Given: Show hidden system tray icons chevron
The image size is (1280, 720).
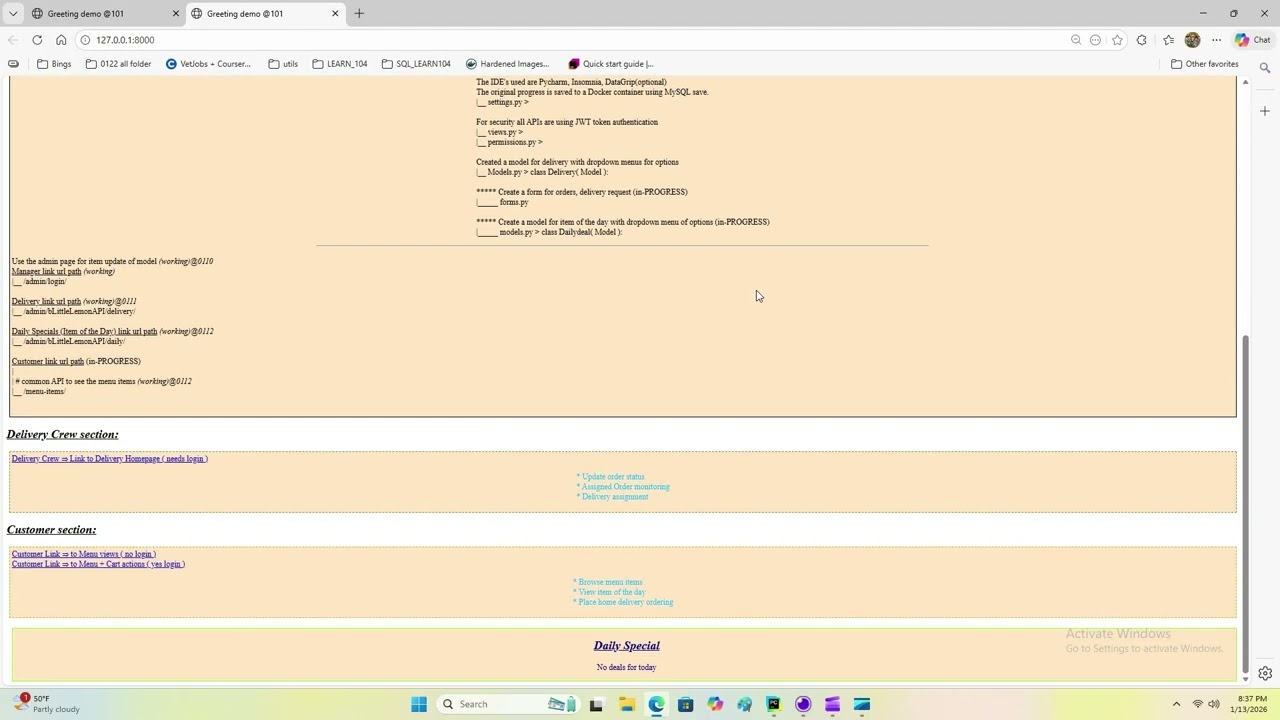Looking at the screenshot, I should point(1176,704).
